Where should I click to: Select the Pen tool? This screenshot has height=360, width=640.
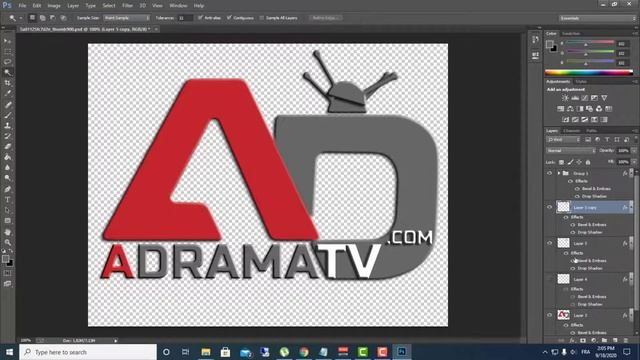pos(7,189)
